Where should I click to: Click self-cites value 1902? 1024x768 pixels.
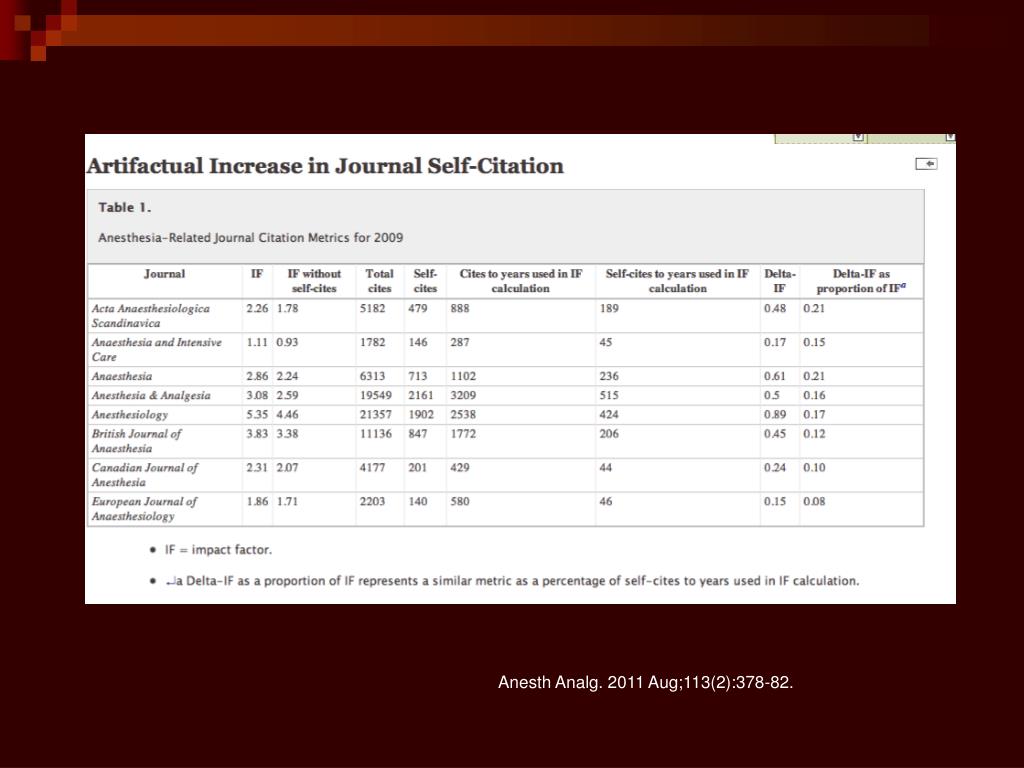421,415
